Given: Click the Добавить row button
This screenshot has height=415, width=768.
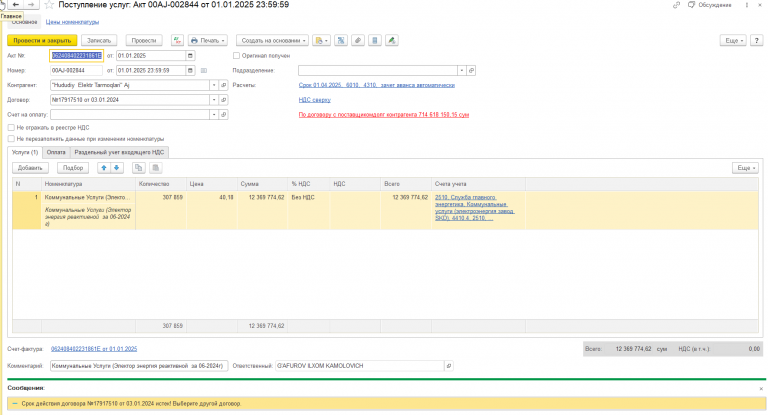Looking at the screenshot, I should tap(30, 168).
